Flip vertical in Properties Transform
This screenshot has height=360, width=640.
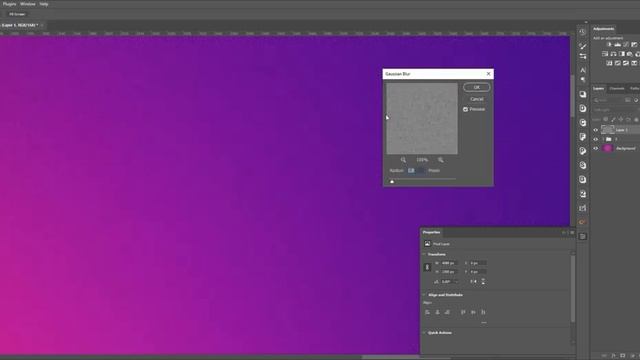(483, 281)
